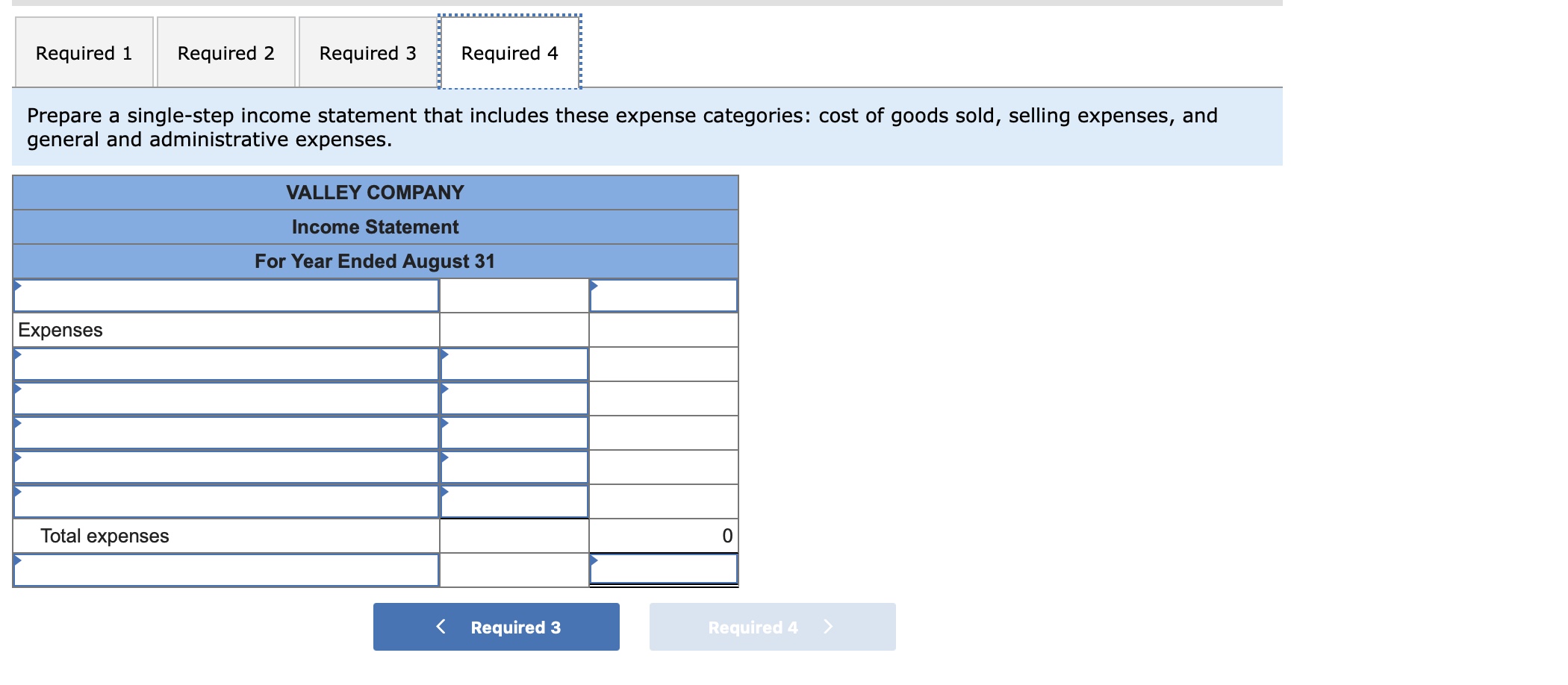The height and width of the screenshot is (685, 1568).
Task: Open the amount dropdown on the top right row
Action: pos(663,295)
